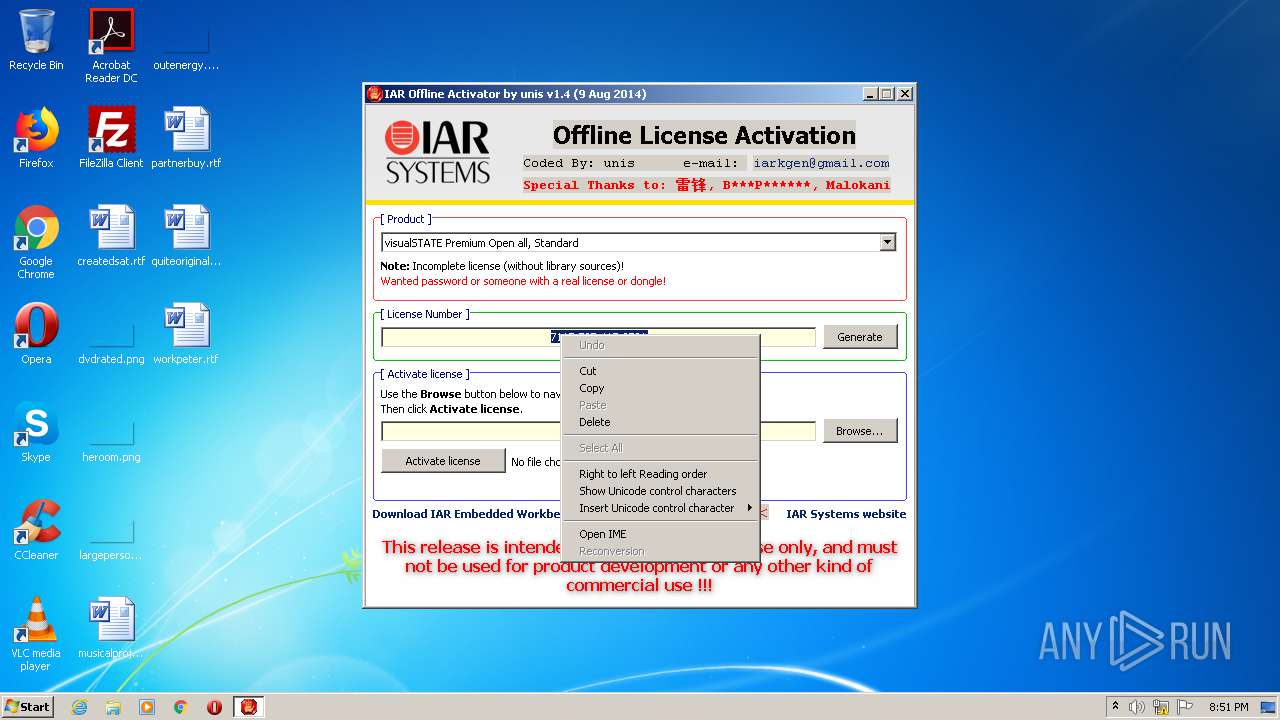Expand Insert Unicode control character submenu
The height and width of the screenshot is (720, 1280).
pos(660,508)
